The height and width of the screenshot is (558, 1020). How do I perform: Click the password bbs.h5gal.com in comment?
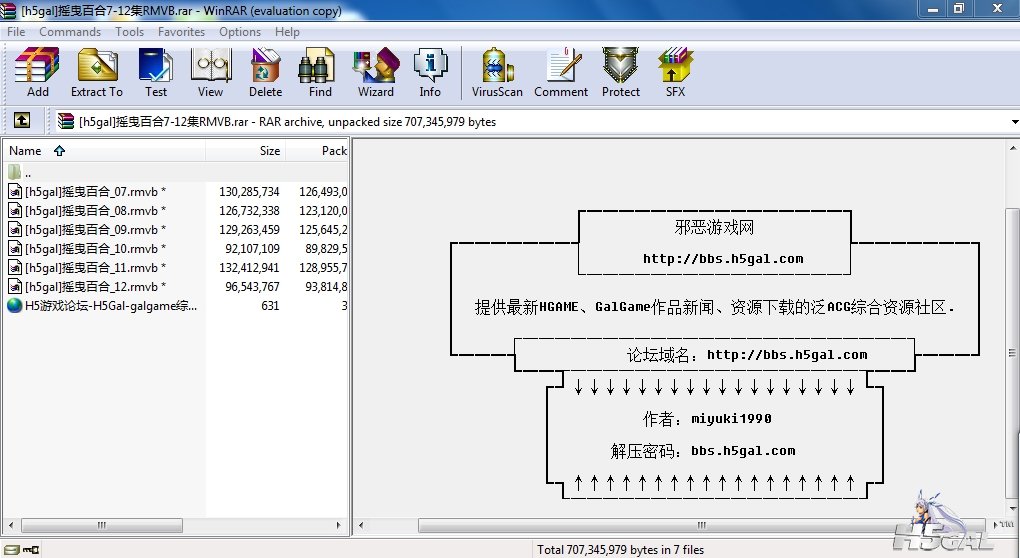click(x=743, y=451)
